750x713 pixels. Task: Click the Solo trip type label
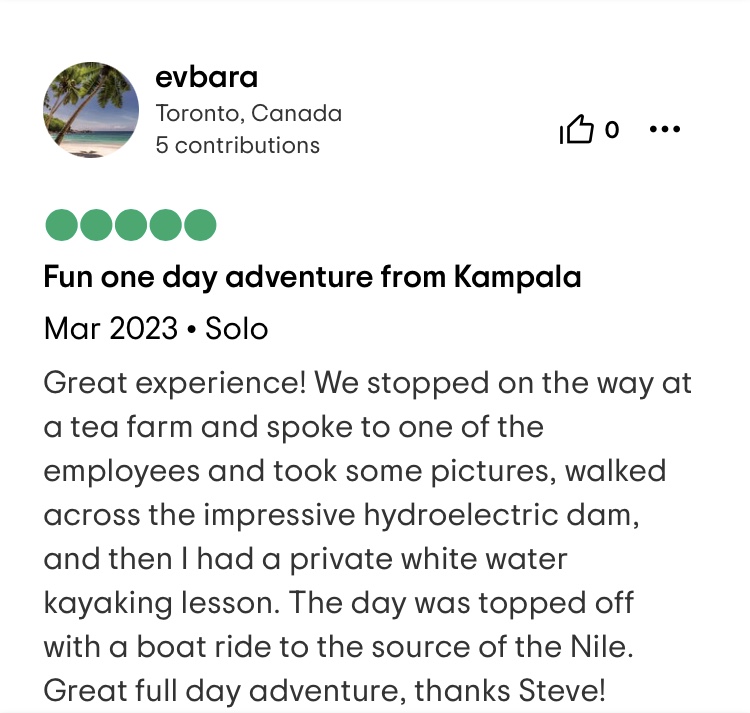coord(237,328)
